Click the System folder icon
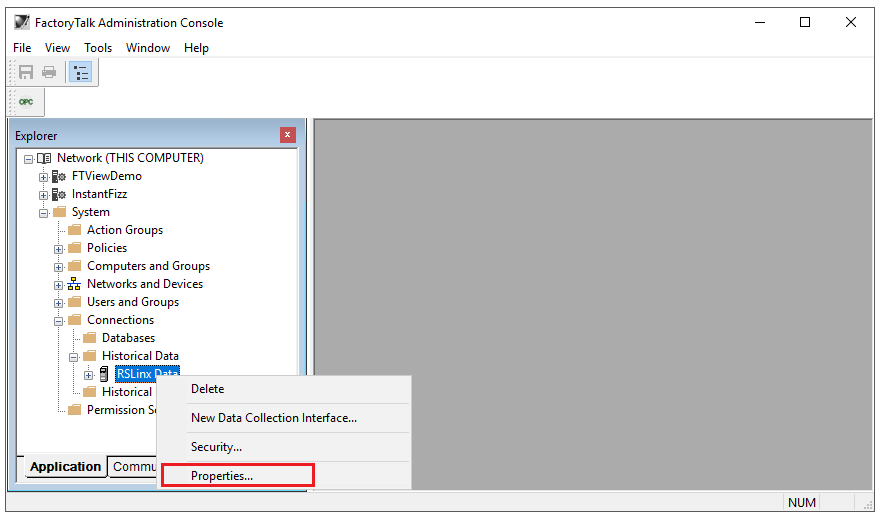The width and height of the screenshot is (882, 518). (x=60, y=212)
